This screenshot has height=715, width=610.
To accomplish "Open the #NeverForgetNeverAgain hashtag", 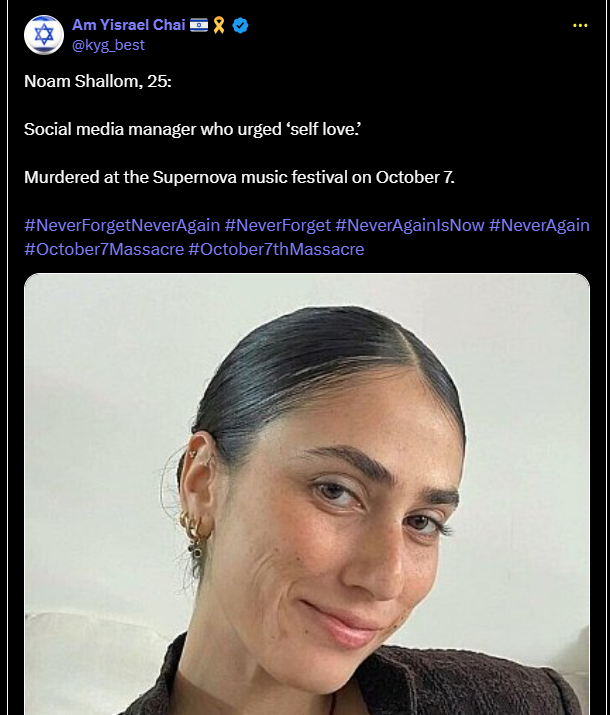I will (x=122, y=225).
